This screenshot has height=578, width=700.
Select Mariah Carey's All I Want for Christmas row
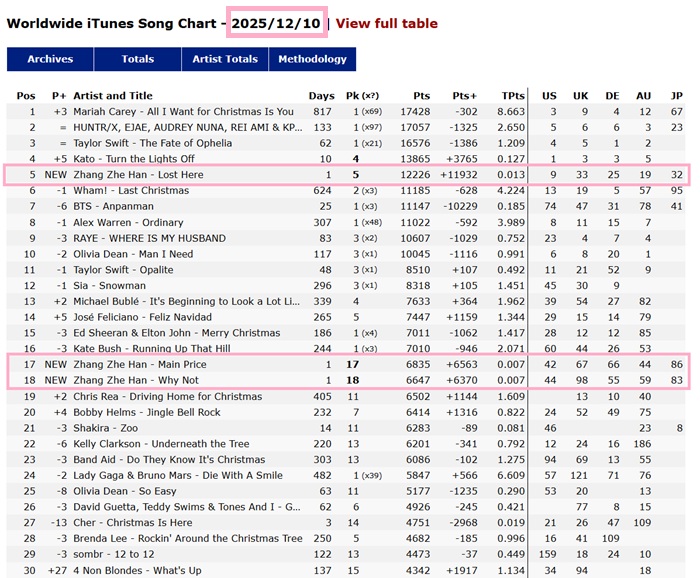pyautogui.click(x=184, y=112)
